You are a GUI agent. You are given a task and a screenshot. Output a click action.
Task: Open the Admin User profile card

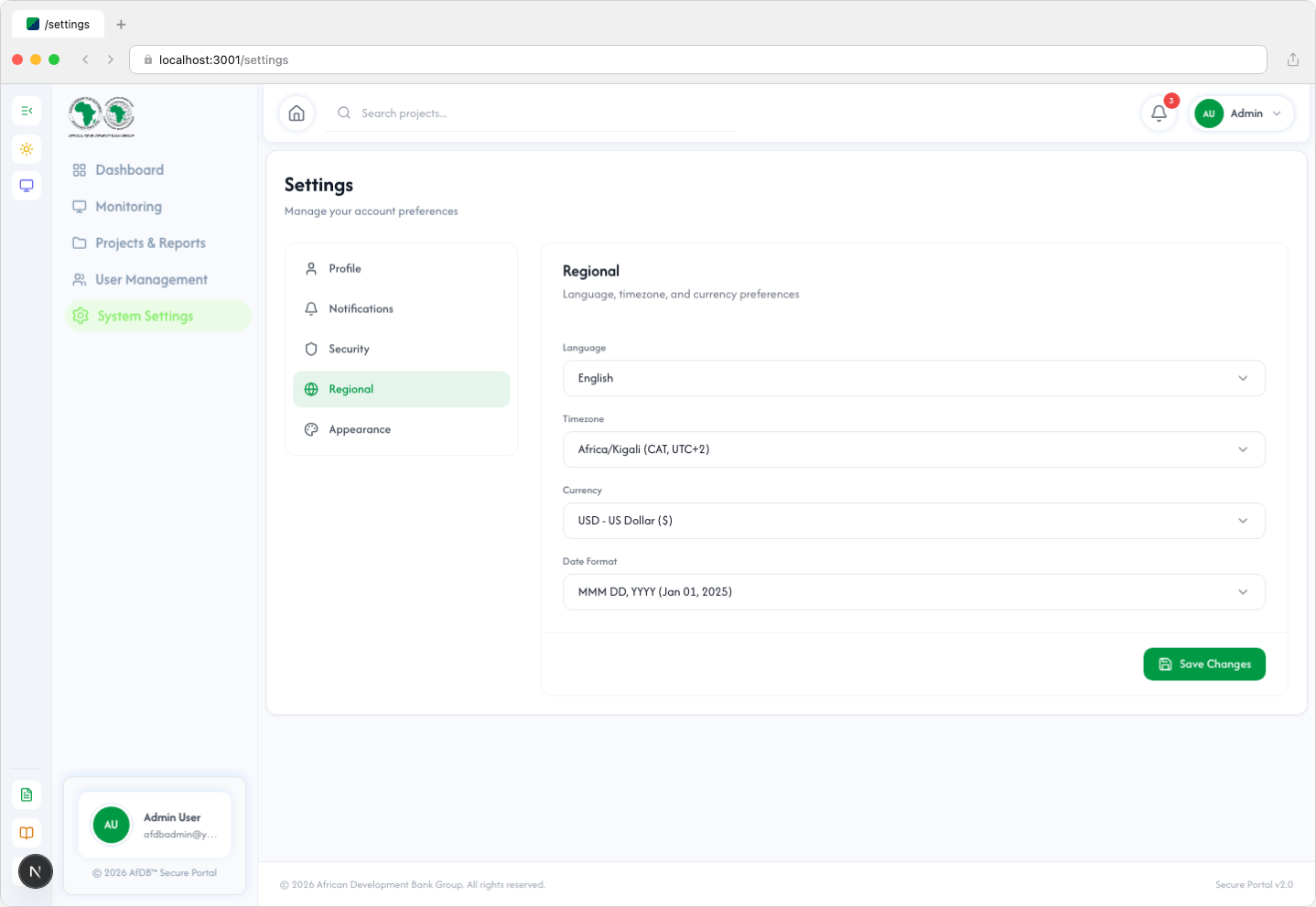(x=155, y=825)
